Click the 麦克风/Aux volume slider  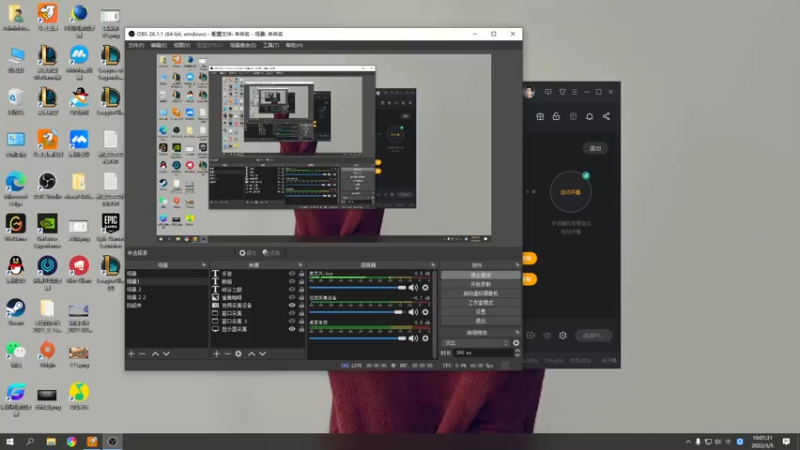[358, 288]
